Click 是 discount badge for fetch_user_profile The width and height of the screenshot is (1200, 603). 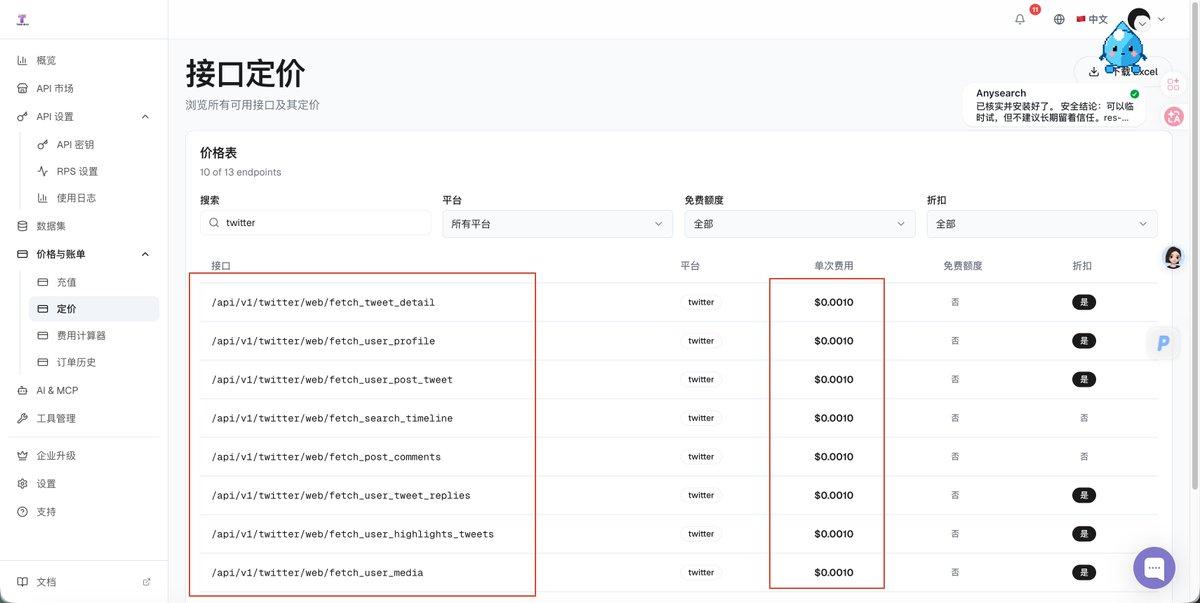pyautogui.click(x=1083, y=341)
